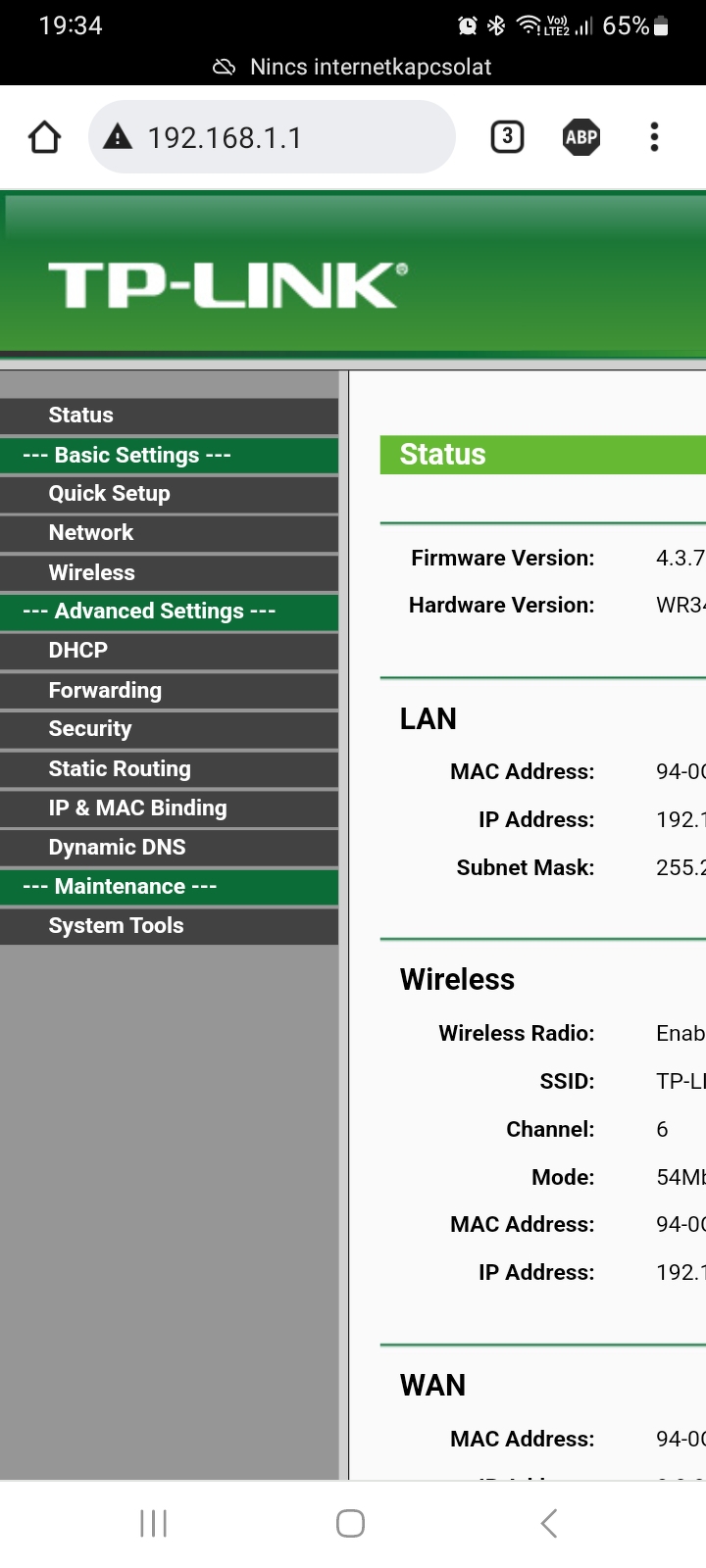Viewport: 706px width, 1568px height.
Task: Click the TP-LINK logo banner
Action: (227, 284)
